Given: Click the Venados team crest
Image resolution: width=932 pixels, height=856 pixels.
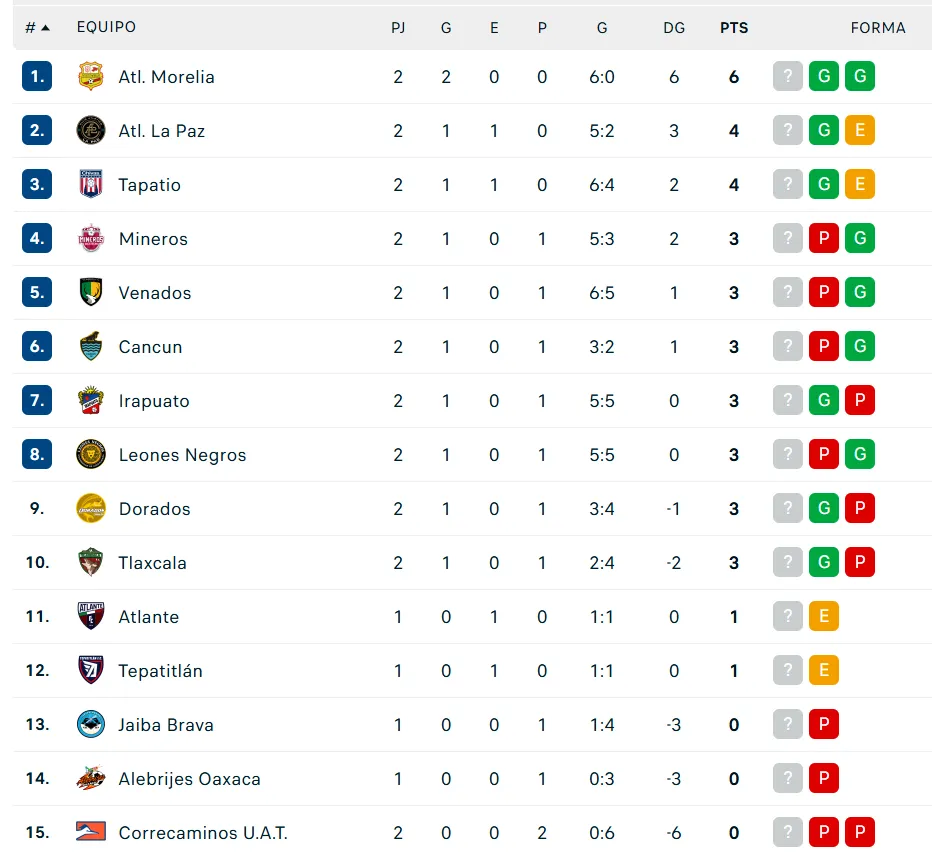Looking at the screenshot, I should coord(91,293).
